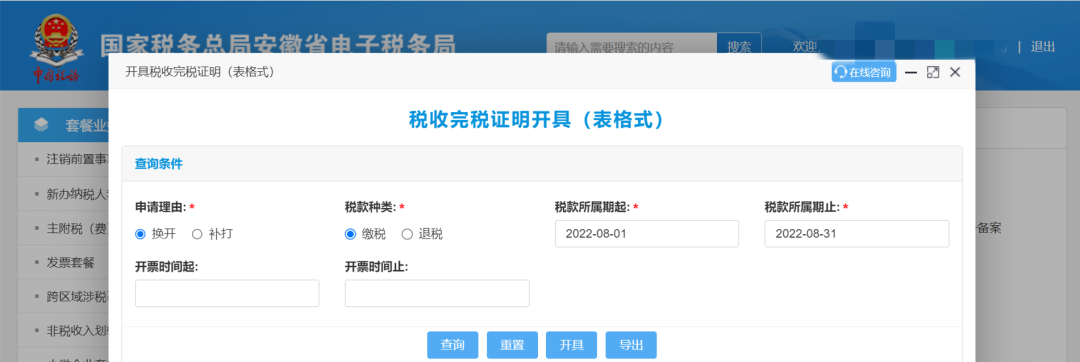
Task: Open 税款所属期起 date field
Action: tap(647, 234)
